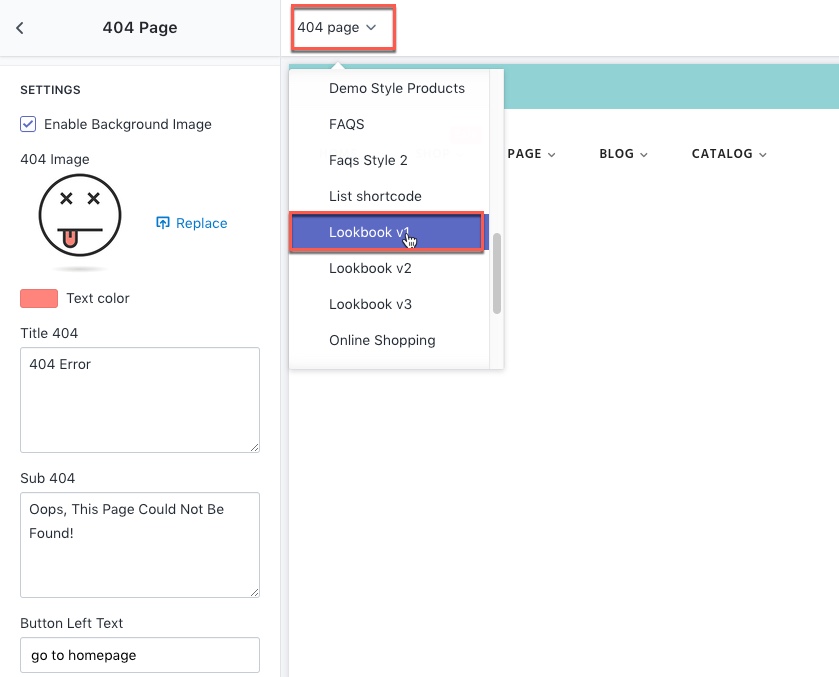Click into the Sub 404 text area

point(140,545)
